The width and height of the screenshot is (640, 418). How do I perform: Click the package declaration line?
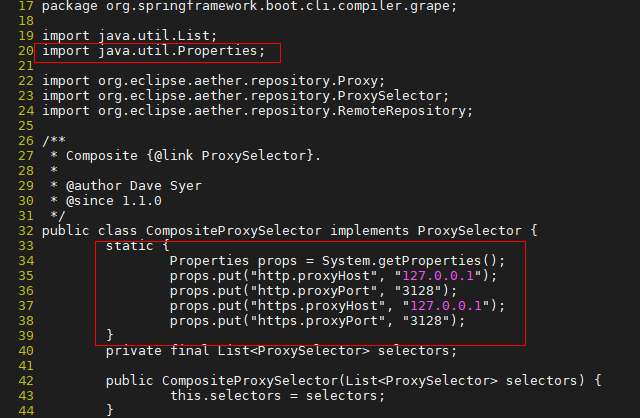click(249, 6)
